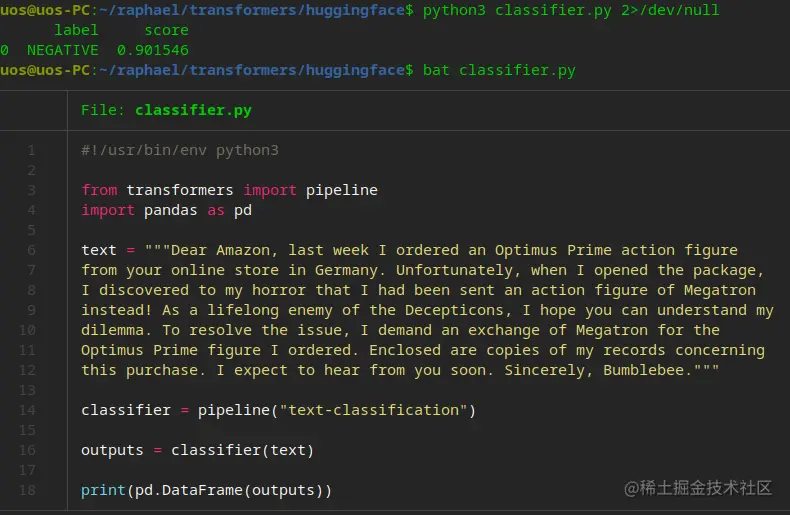Viewport: 790px width, 515px height.
Task: Click the 'NEGATIVE' label in output
Action: 62,50
